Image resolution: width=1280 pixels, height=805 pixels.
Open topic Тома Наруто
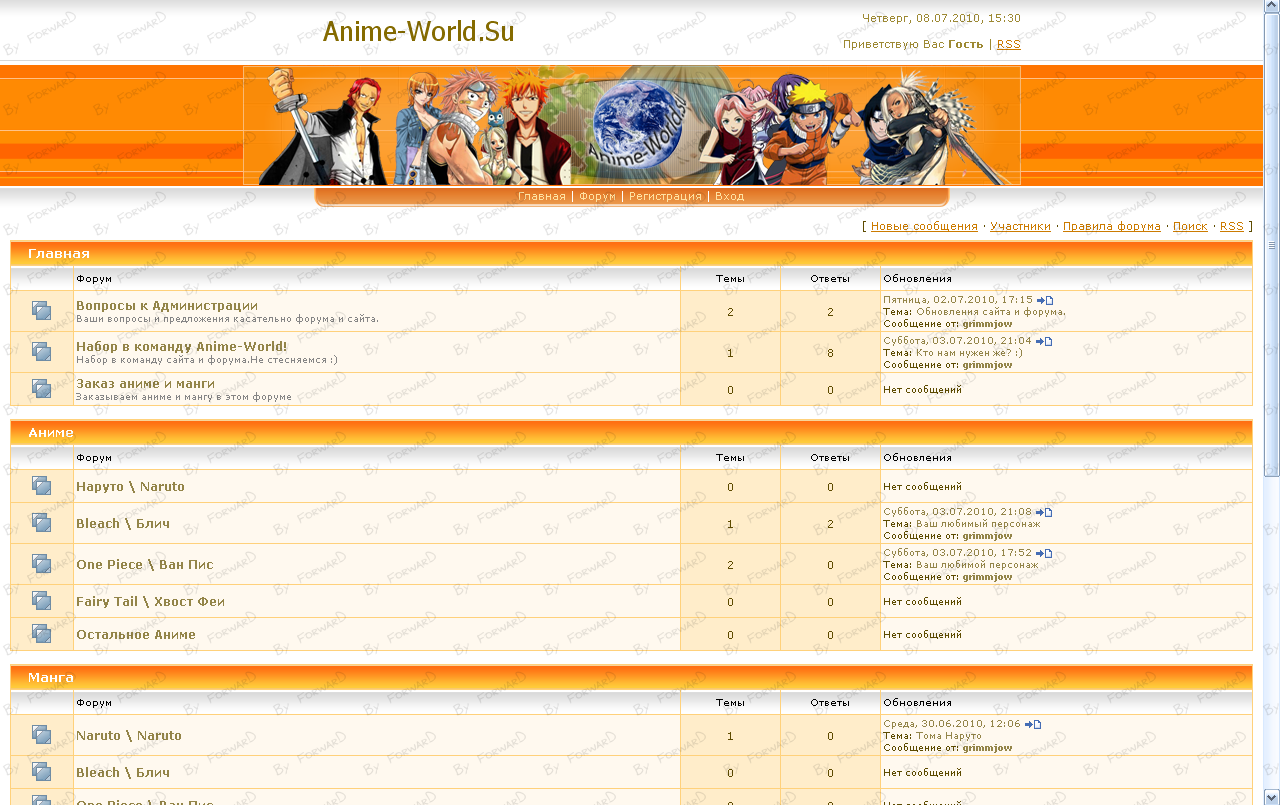[949, 736]
